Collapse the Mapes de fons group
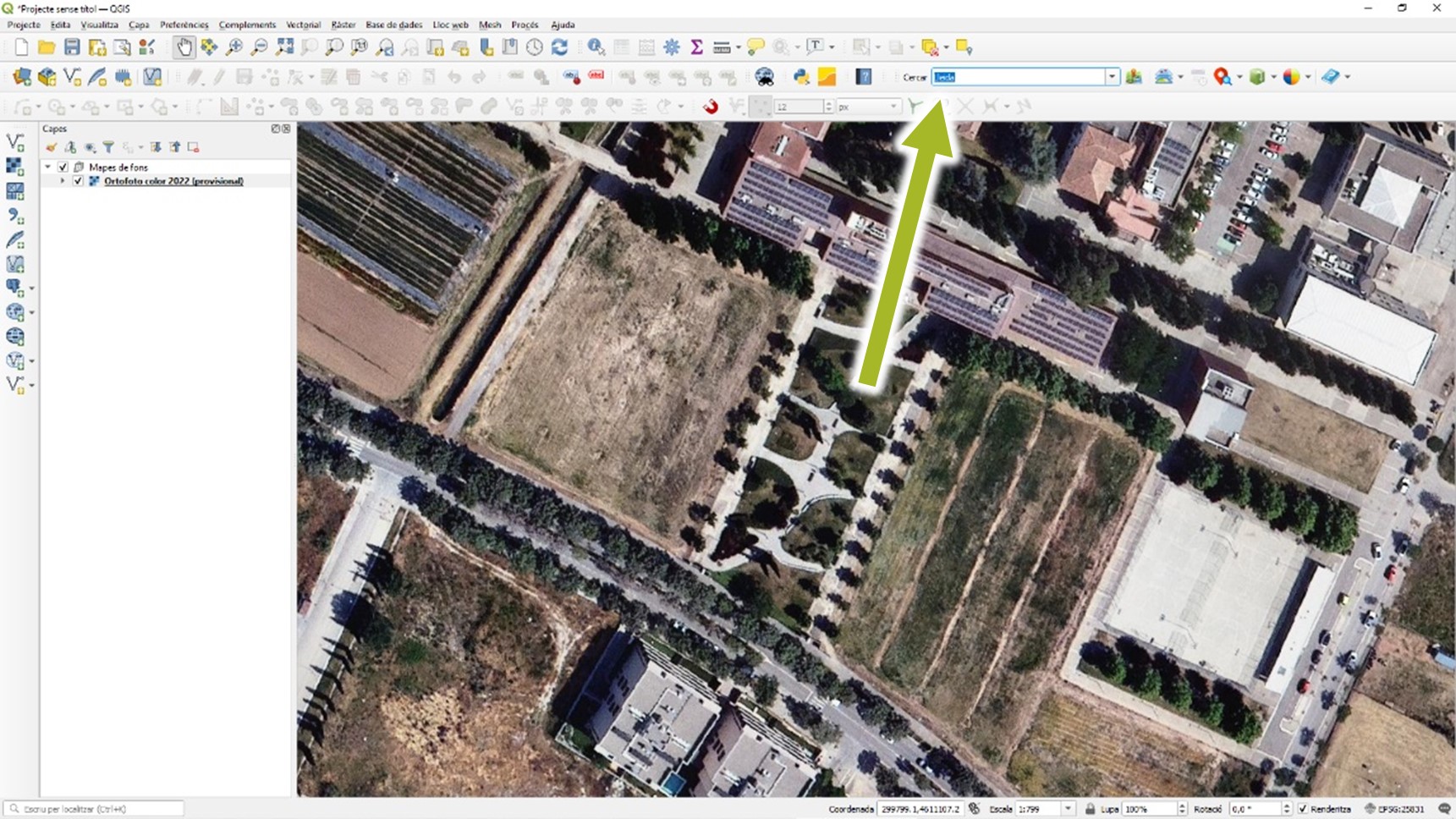This screenshot has width=1456, height=819. coord(48,168)
